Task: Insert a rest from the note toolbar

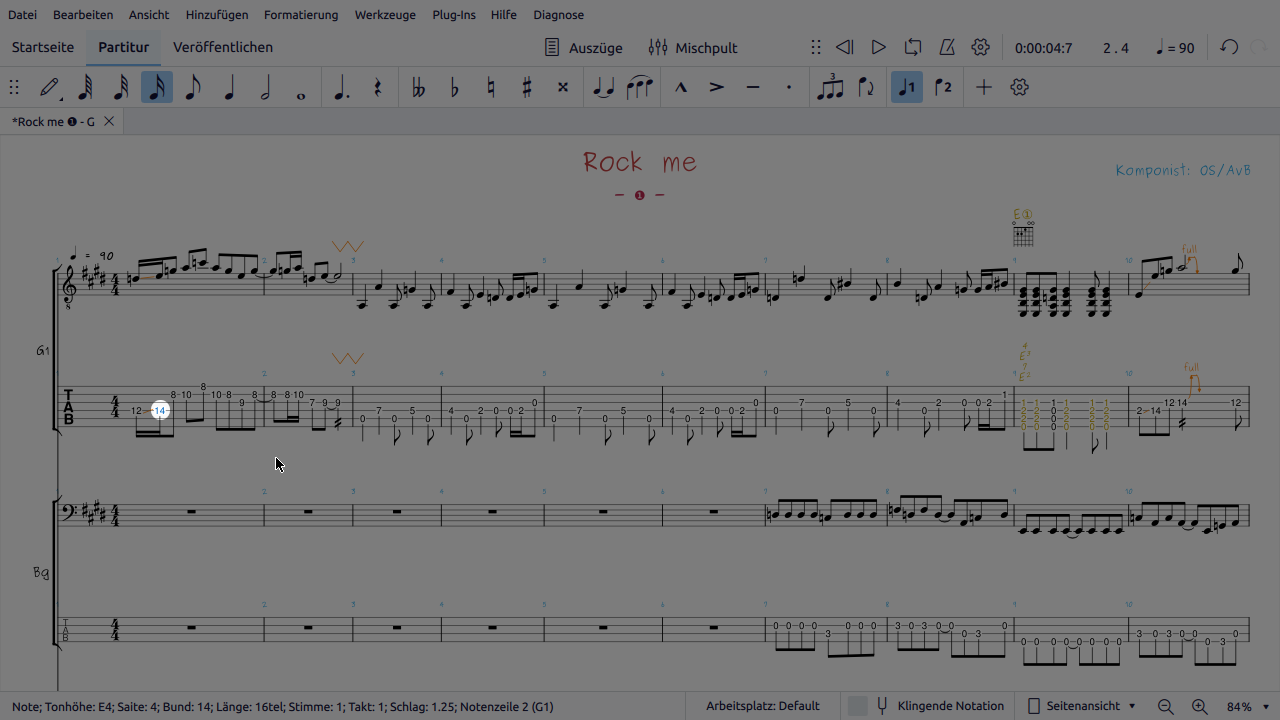Action: tap(377, 88)
